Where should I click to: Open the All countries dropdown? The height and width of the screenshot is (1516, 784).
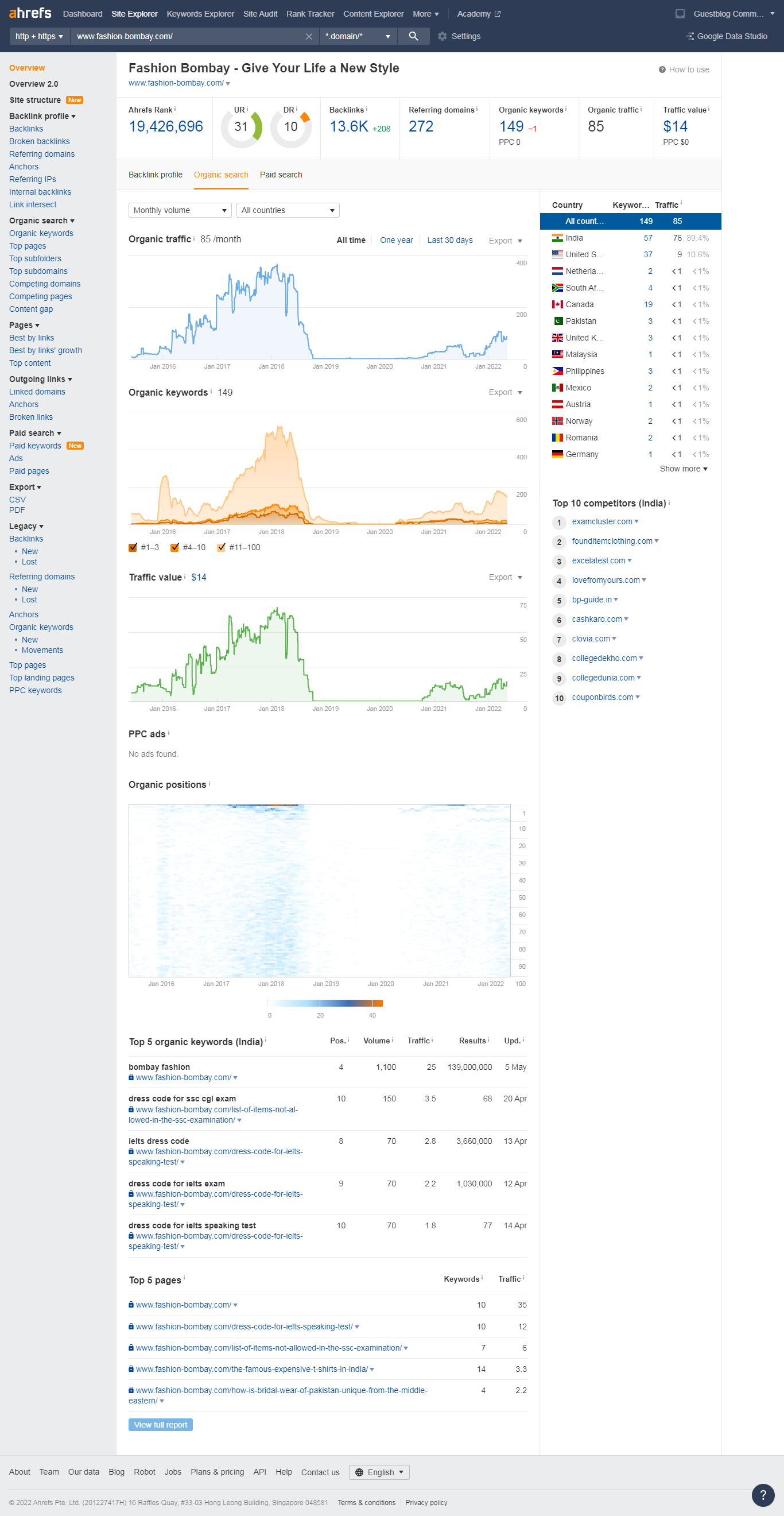[288, 210]
